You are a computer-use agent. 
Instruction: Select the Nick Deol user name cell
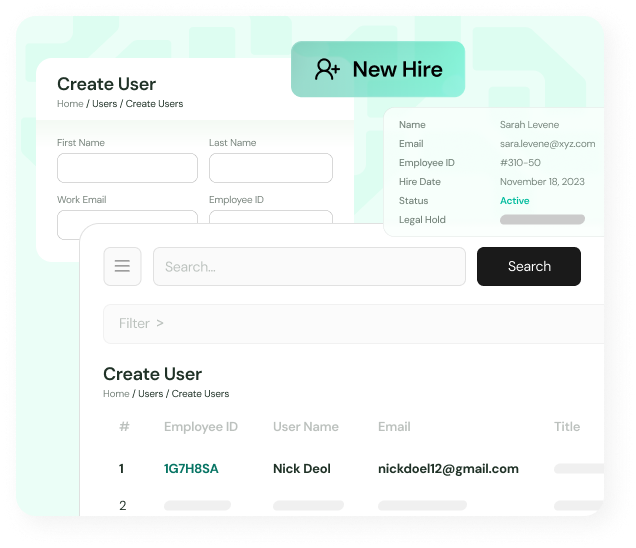point(302,469)
